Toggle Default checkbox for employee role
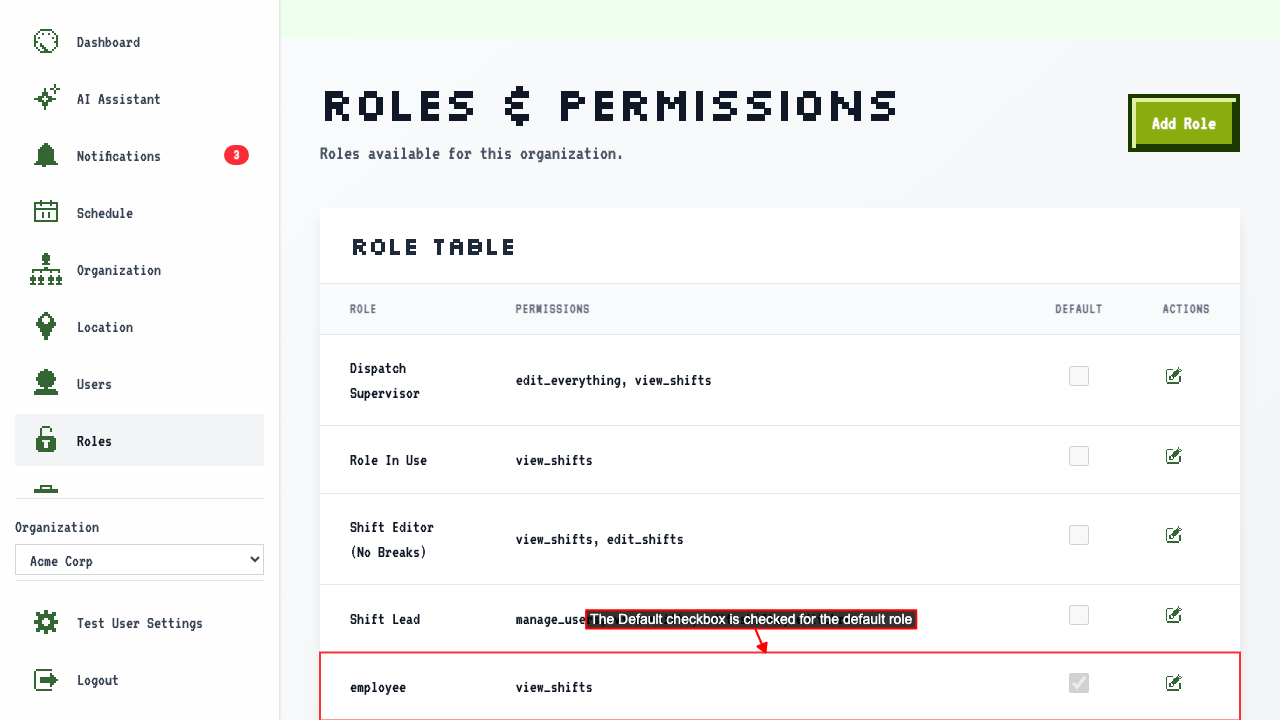 coord(1079,683)
